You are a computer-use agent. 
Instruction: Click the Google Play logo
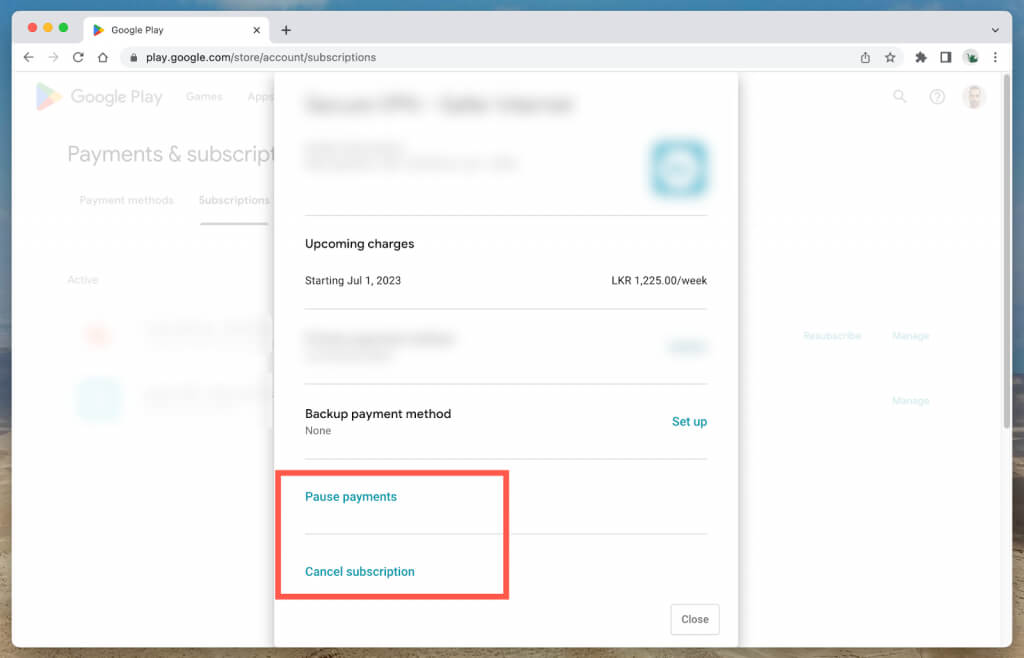click(x=99, y=97)
